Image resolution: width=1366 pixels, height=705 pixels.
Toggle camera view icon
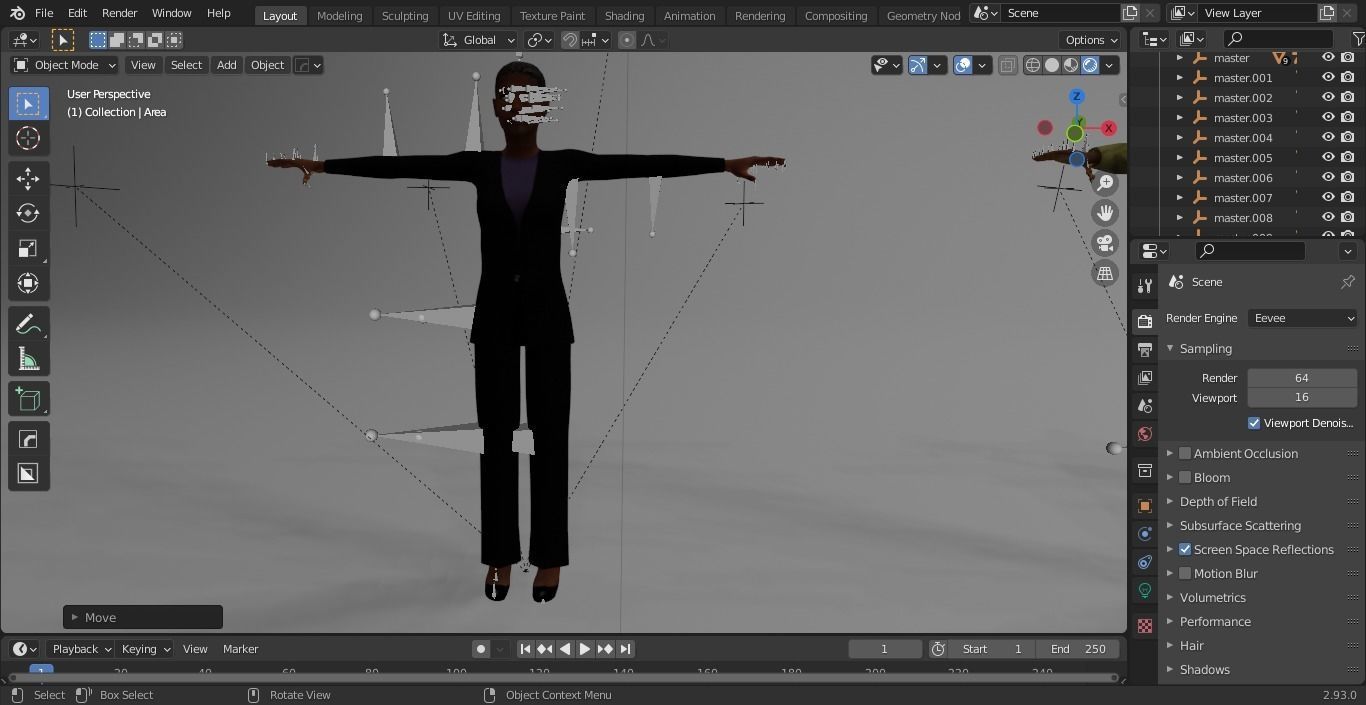(x=1105, y=242)
